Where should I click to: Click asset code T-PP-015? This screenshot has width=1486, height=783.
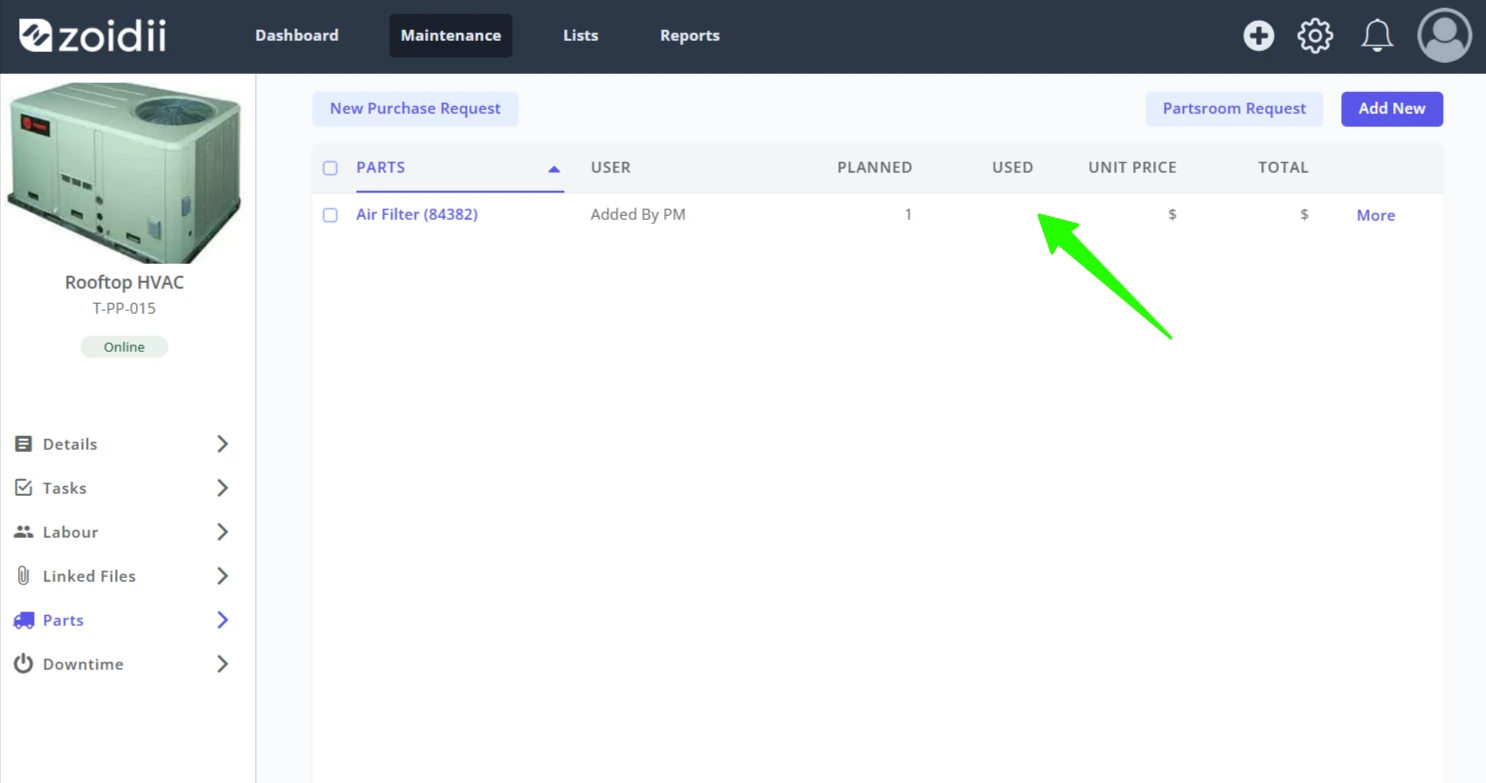coord(124,308)
